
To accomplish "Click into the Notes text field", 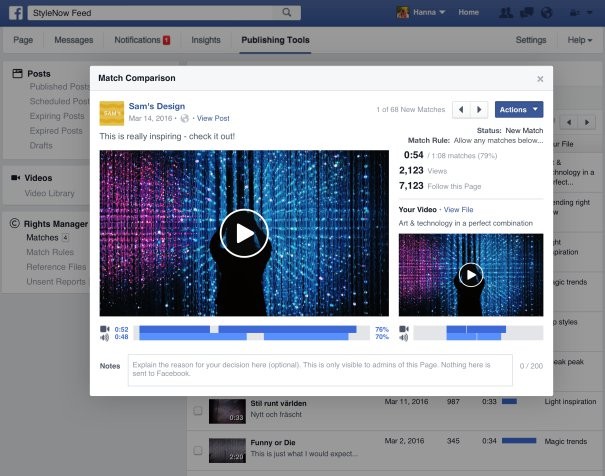I will 320,370.
